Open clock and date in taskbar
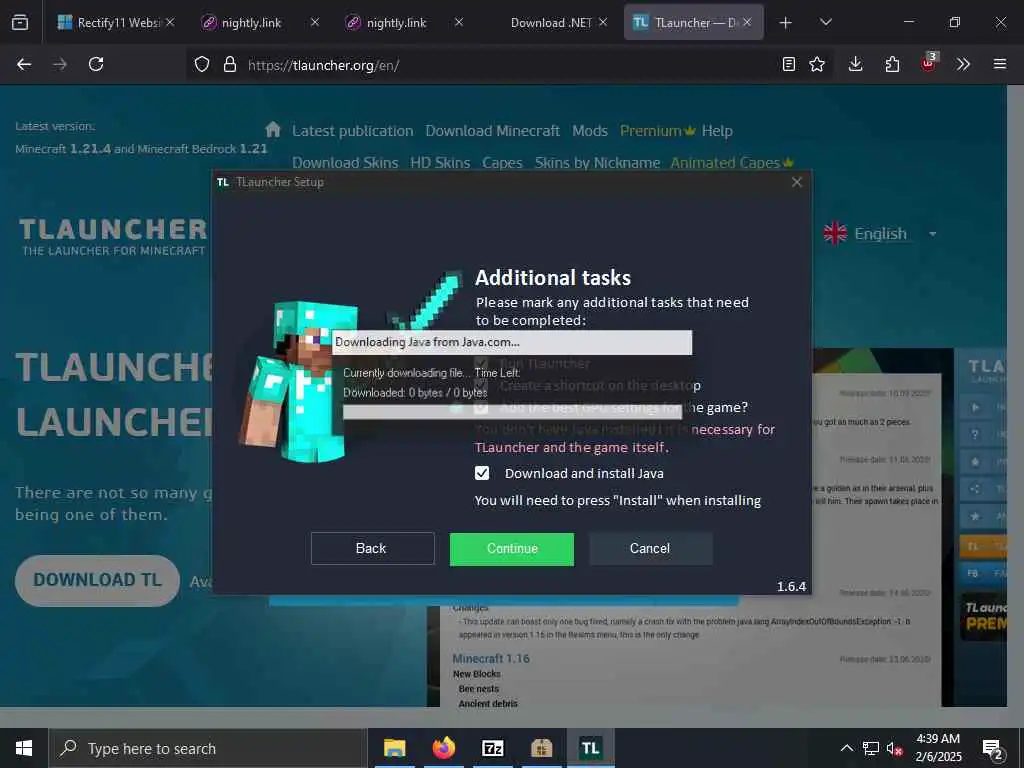Viewport: 1024px width, 768px height. (x=938, y=748)
